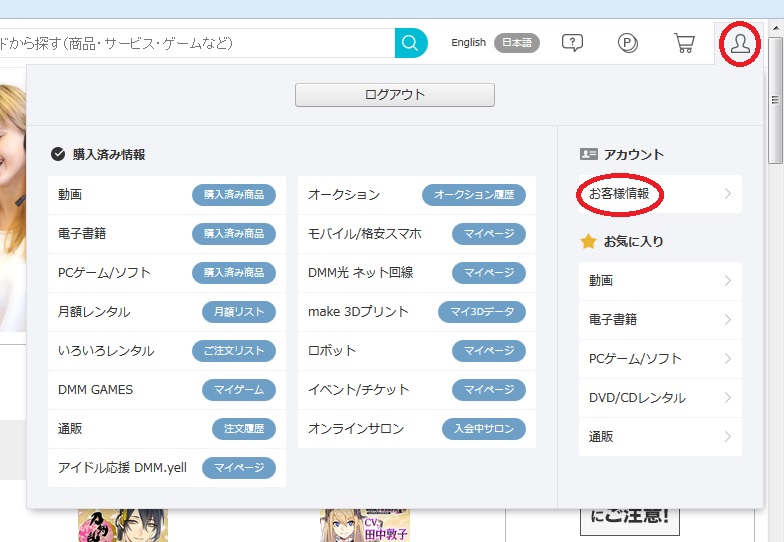Open the help speech-bubble icon
The height and width of the screenshot is (542, 784).
(x=572, y=43)
